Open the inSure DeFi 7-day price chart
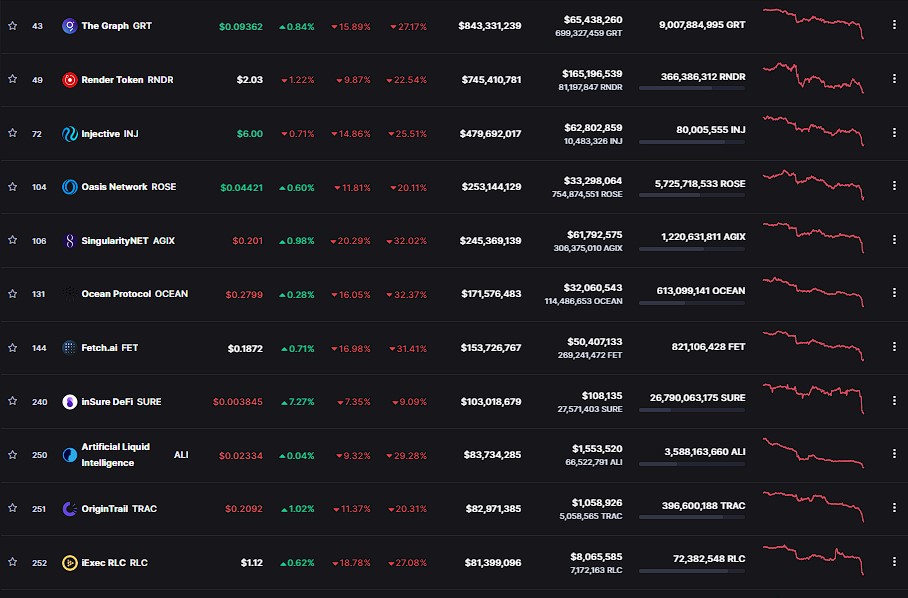 pos(812,396)
